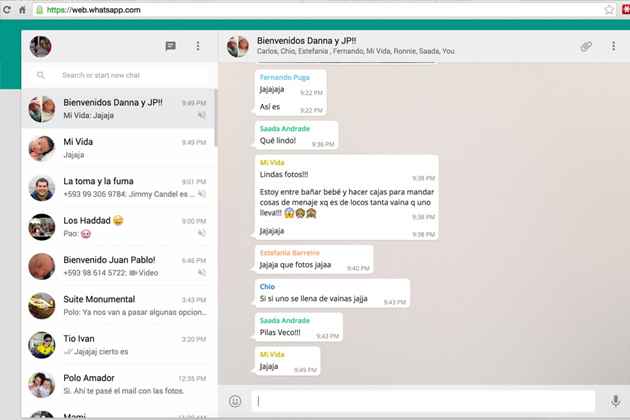Open the conversation three-dot menu
The image size is (630, 420).
click(612, 46)
